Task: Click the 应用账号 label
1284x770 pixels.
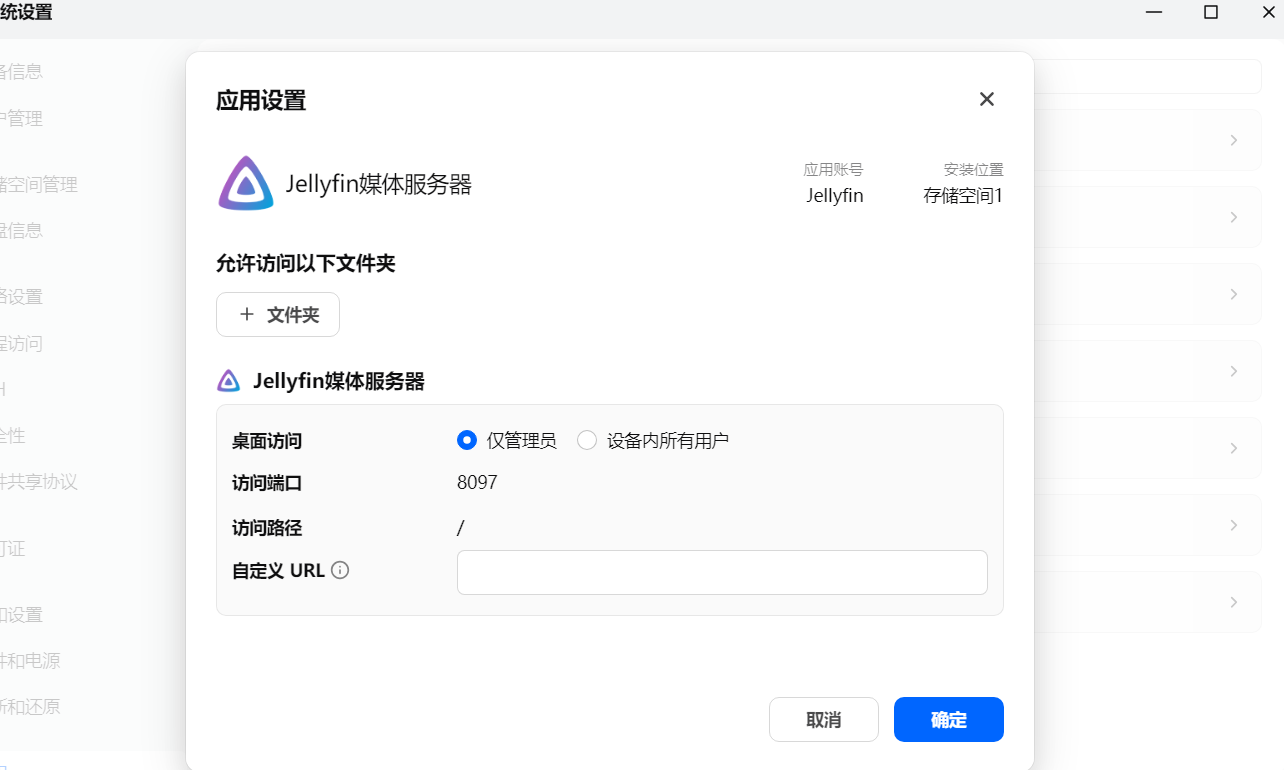Action: point(833,170)
